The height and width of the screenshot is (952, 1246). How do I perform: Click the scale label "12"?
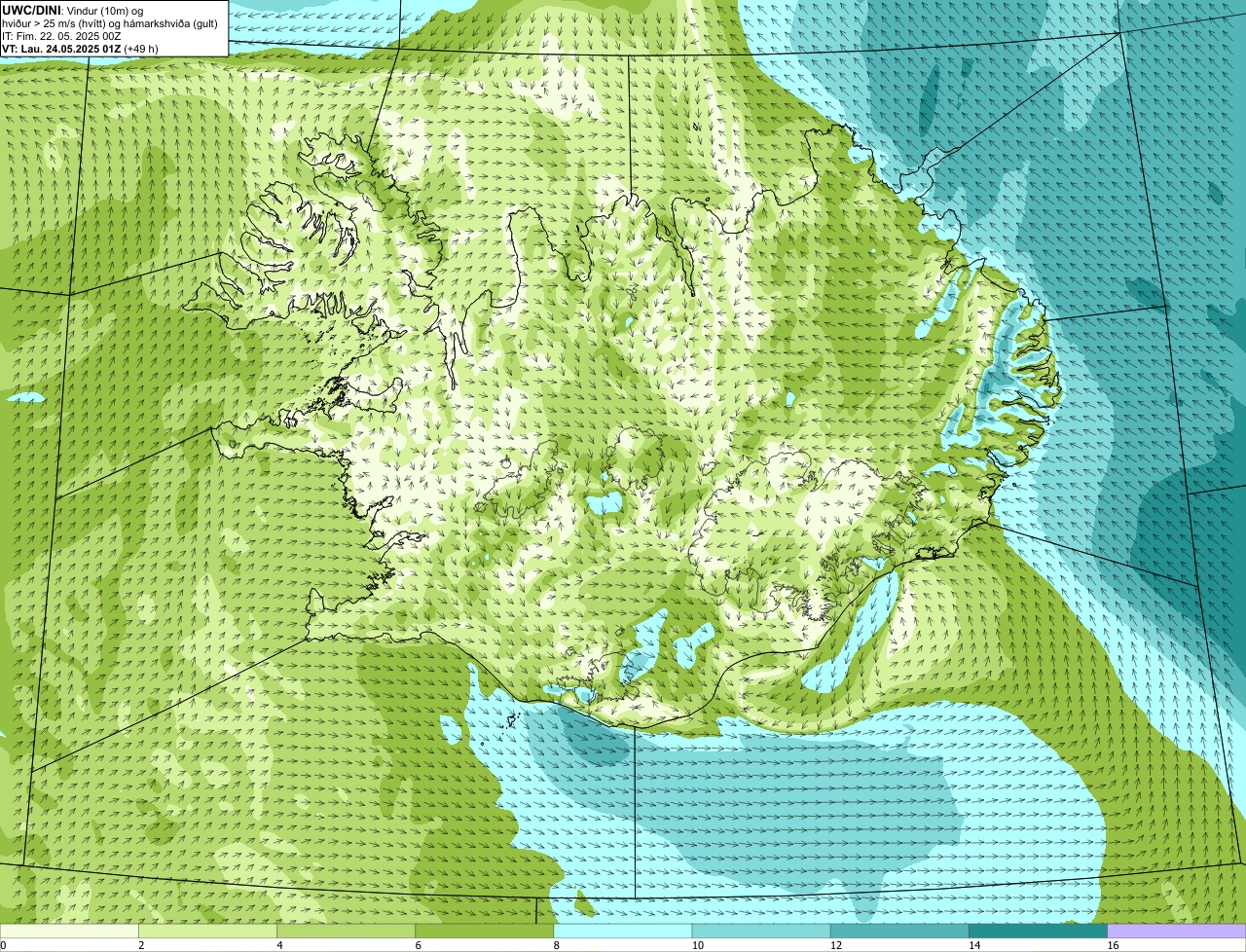(835, 945)
